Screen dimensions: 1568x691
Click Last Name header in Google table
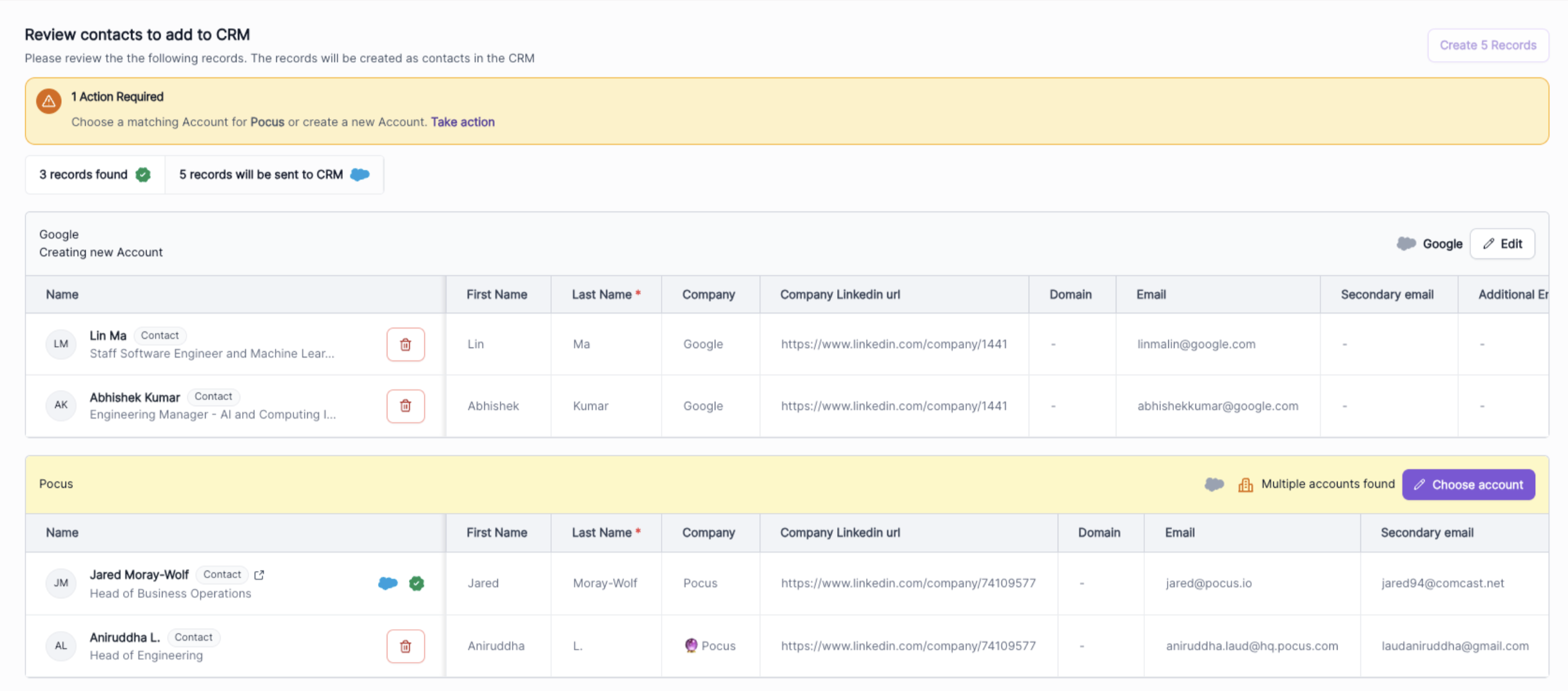tap(606, 295)
